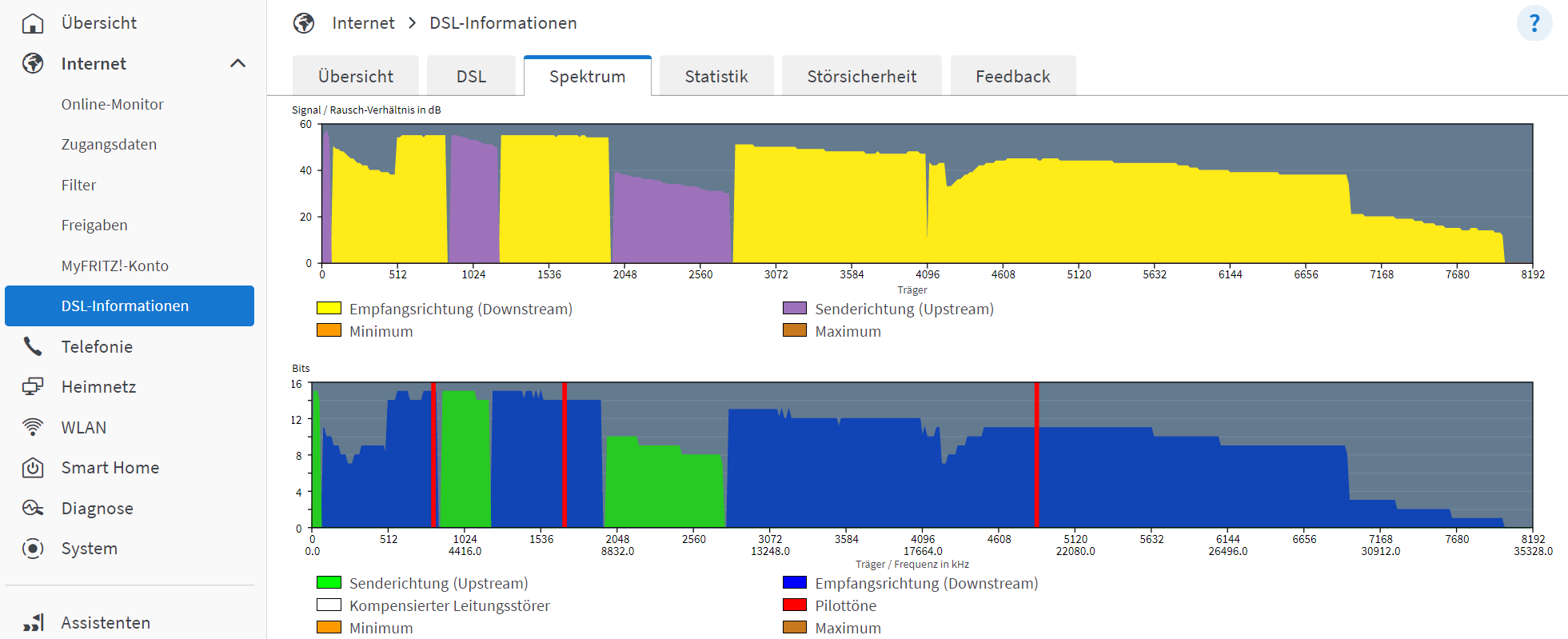Image resolution: width=1568 pixels, height=639 pixels.
Task: Open the WLAN menu entry
Action: click(x=84, y=427)
